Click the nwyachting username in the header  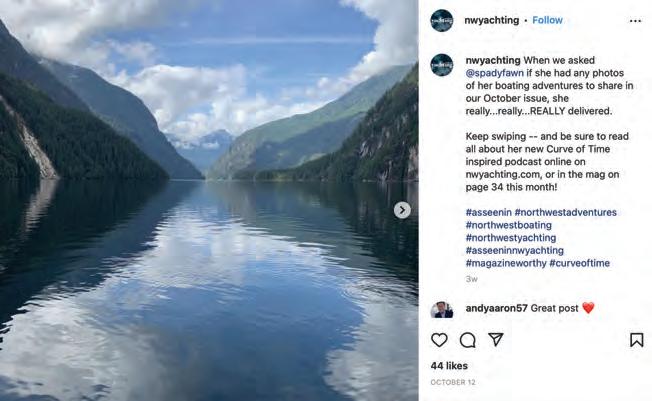491,20
